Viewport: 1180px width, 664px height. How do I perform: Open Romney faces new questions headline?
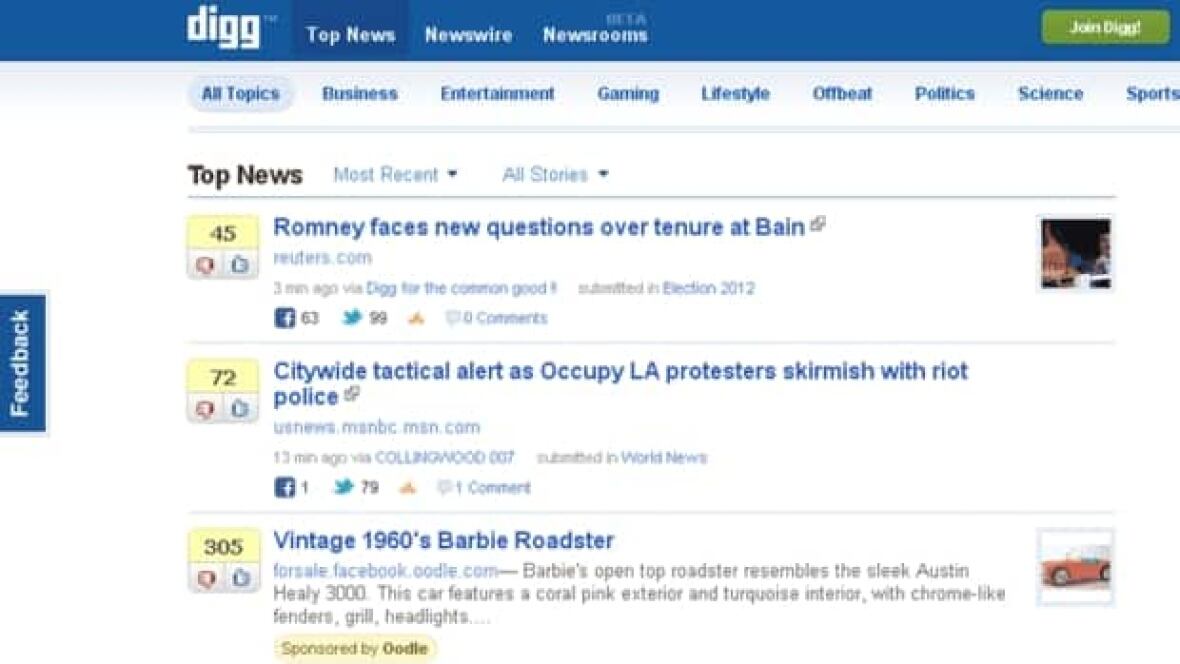pos(539,228)
